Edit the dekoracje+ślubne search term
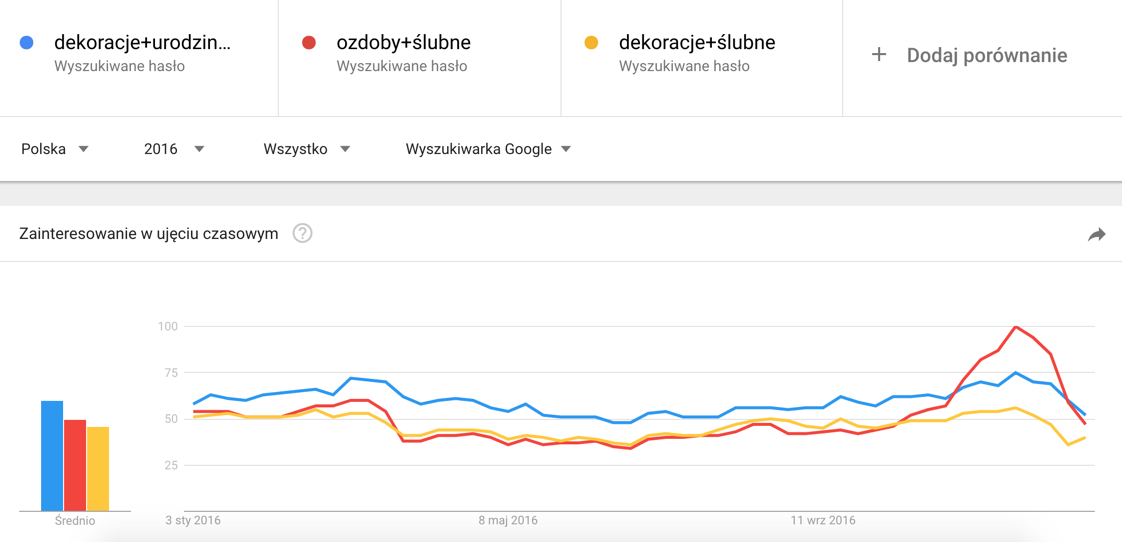The width and height of the screenshot is (1123, 542). pos(697,43)
